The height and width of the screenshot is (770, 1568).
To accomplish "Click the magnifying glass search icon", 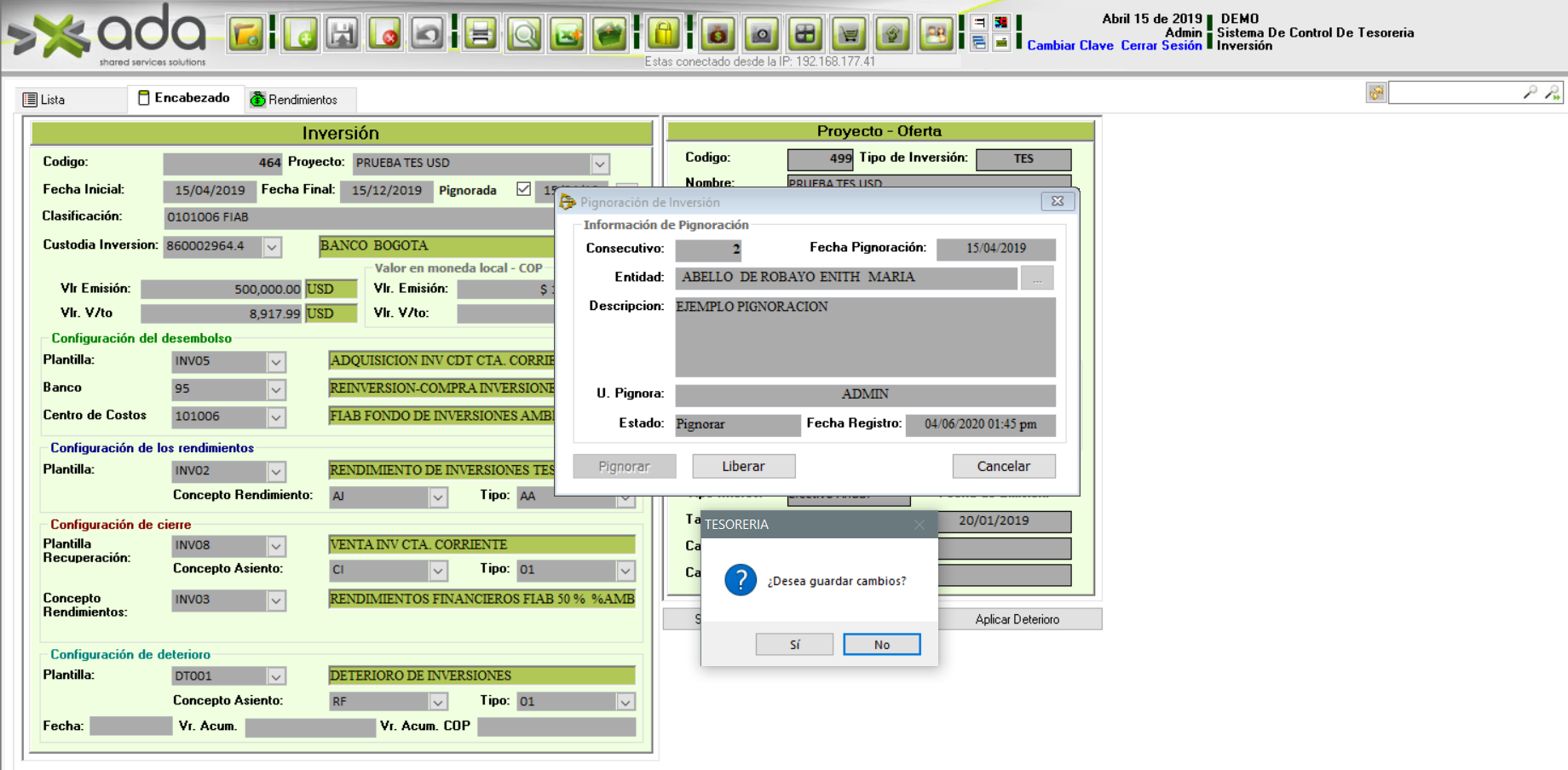I will (524, 35).
